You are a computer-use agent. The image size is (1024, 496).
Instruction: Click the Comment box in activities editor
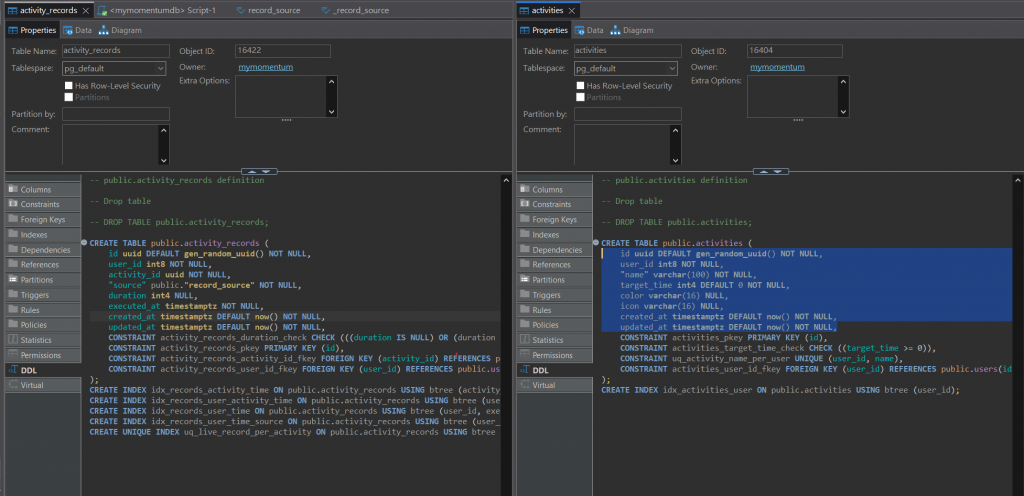click(x=622, y=144)
